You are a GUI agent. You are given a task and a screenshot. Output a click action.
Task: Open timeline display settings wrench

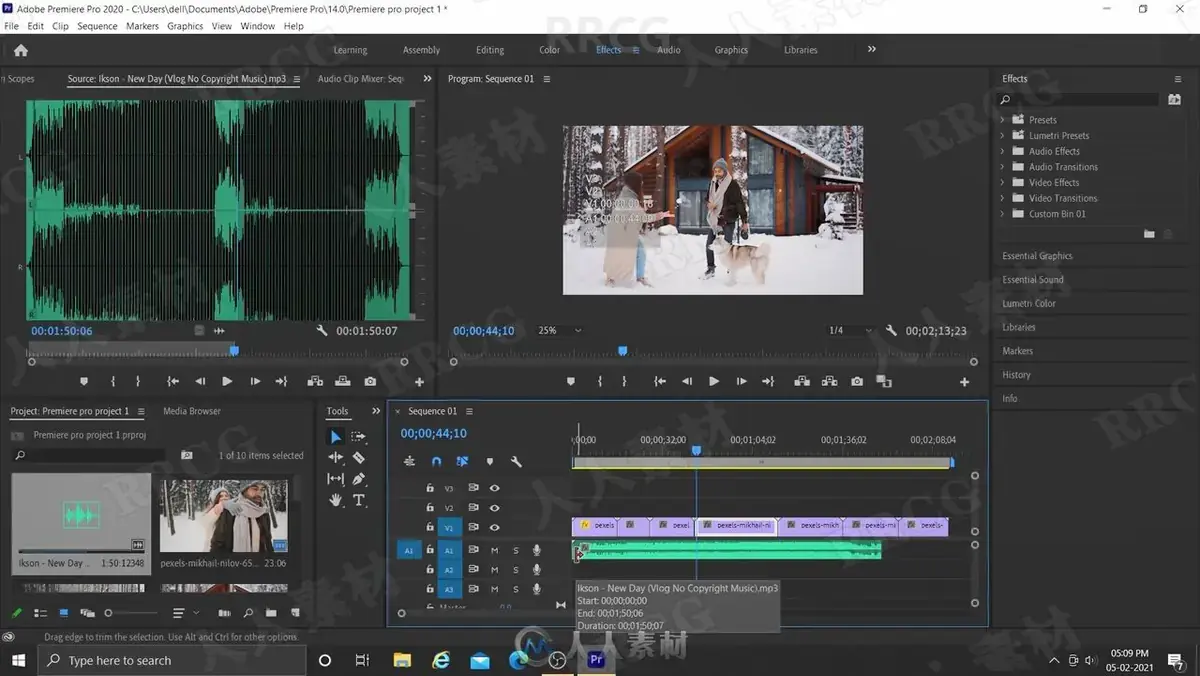(516, 462)
